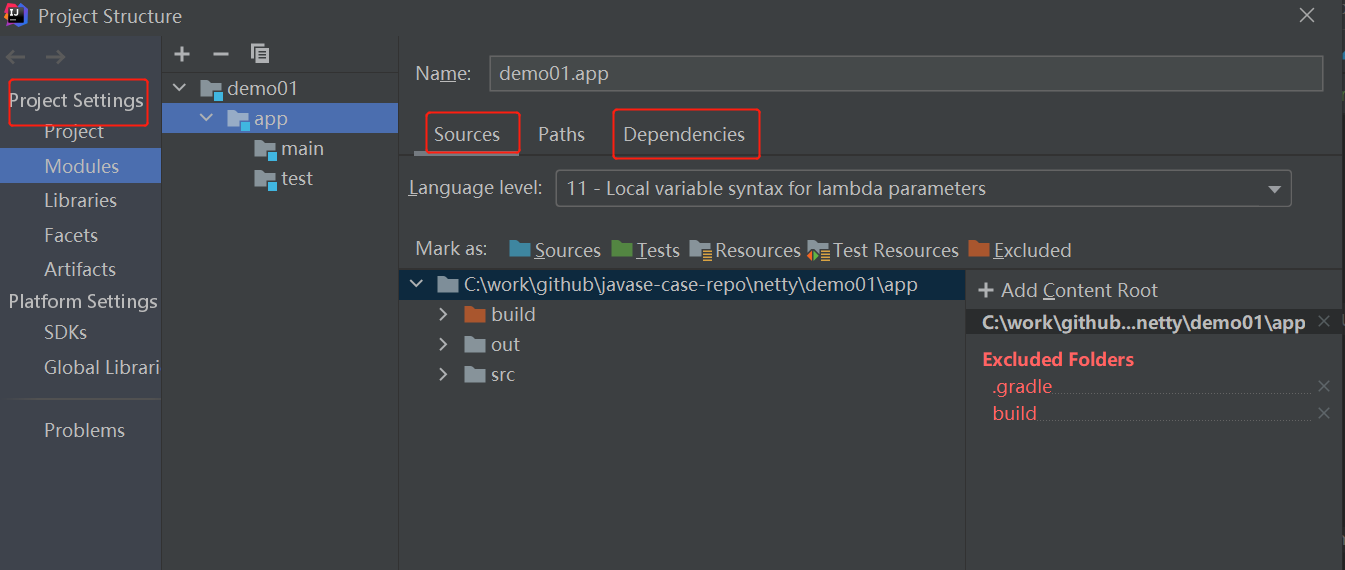The width and height of the screenshot is (1345, 570).
Task: Click the module Name input field
Action: (905, 74)
